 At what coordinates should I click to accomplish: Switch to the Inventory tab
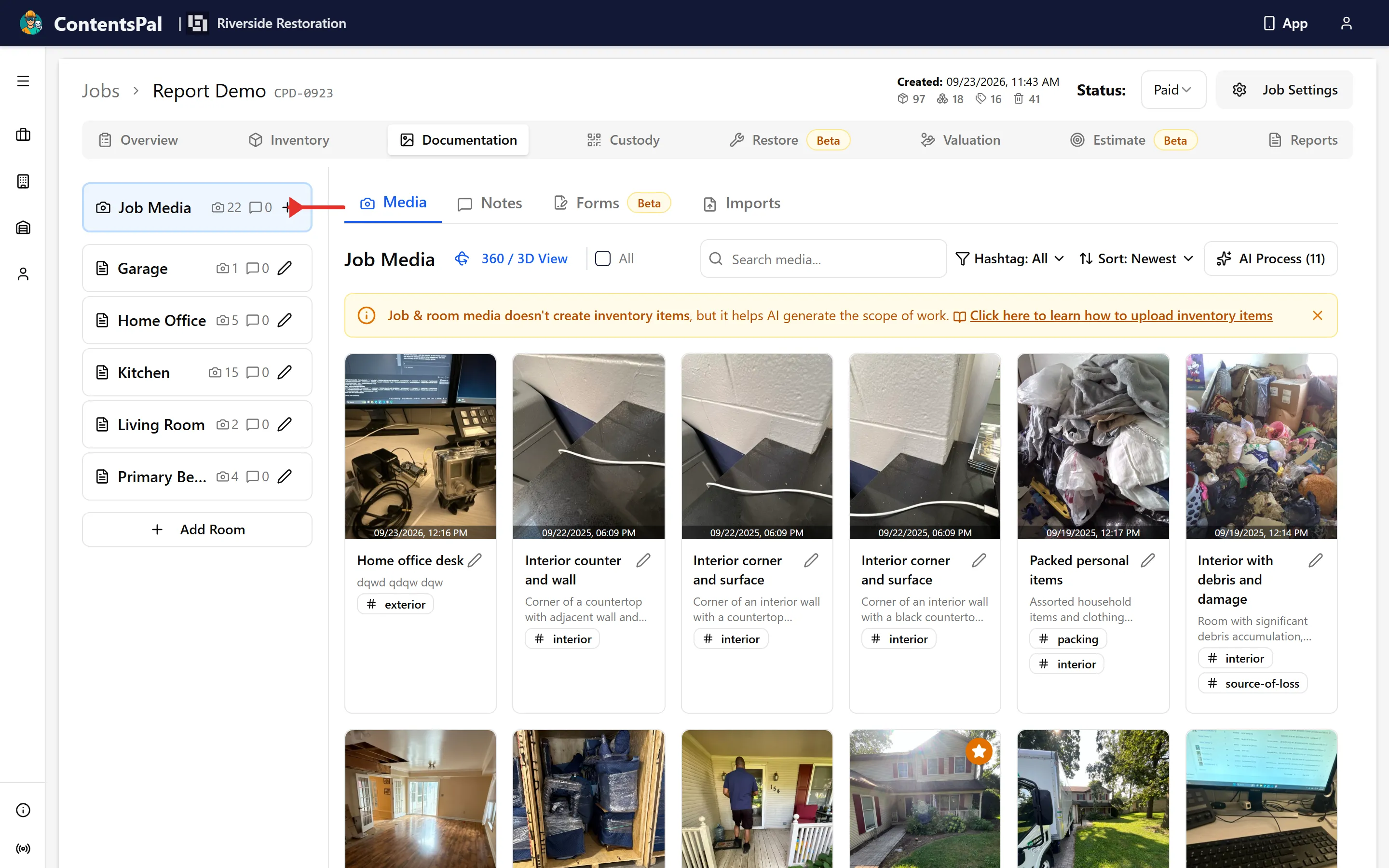coord(289,140)
